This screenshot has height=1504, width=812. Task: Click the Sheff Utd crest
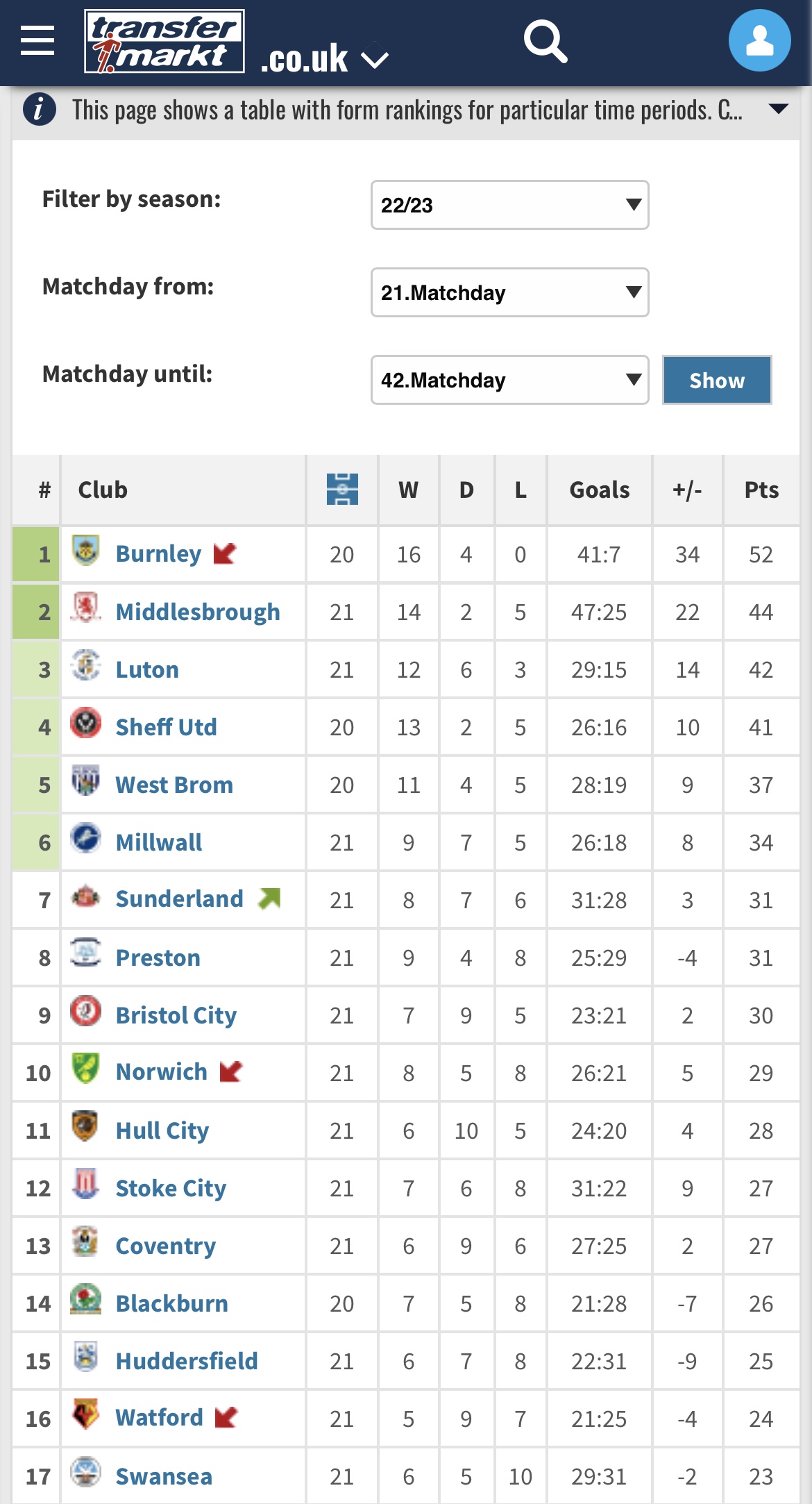86,724
